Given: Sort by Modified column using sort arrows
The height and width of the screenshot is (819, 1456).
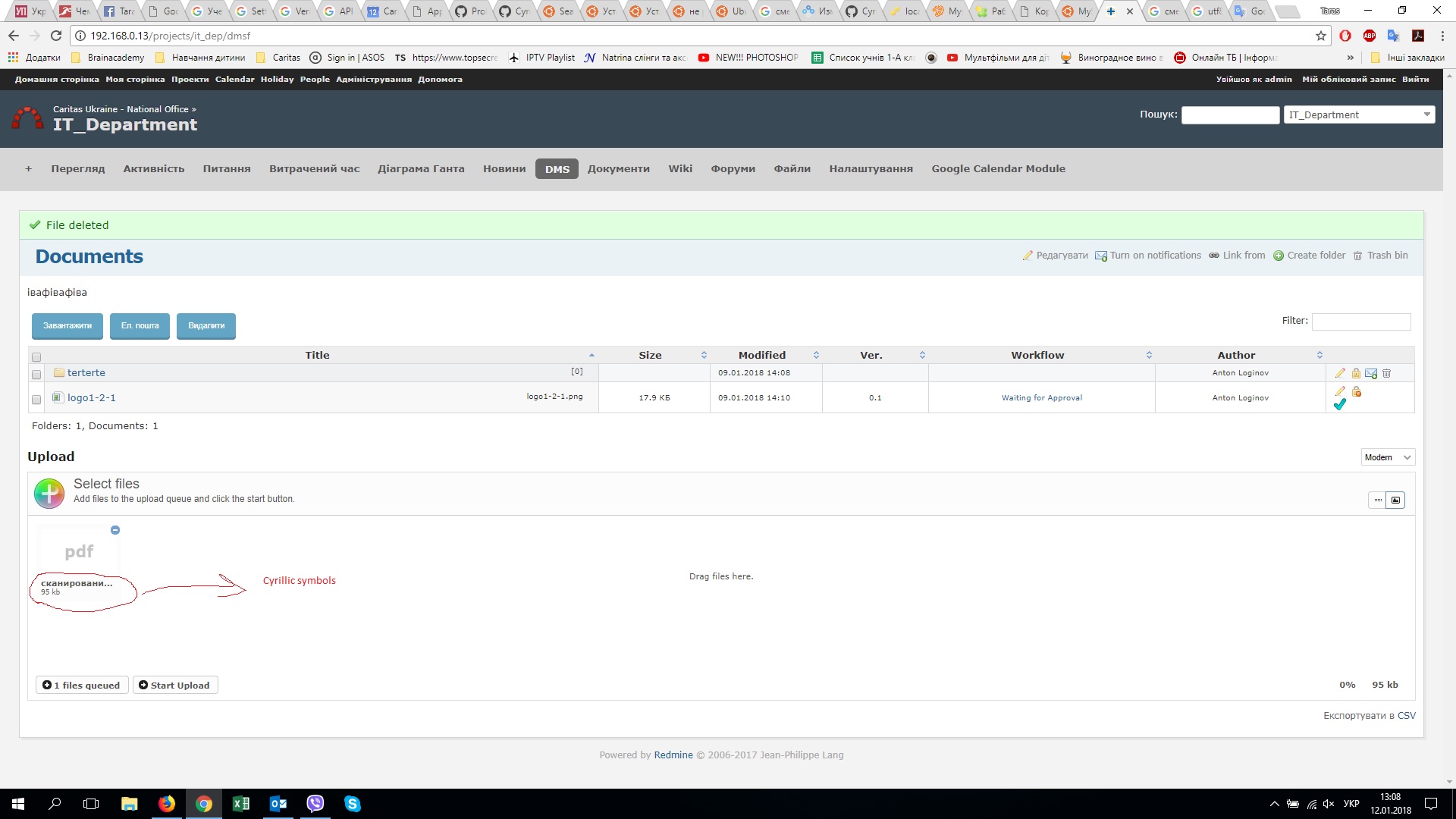Looking at the screenshot, I should point(816,354).
